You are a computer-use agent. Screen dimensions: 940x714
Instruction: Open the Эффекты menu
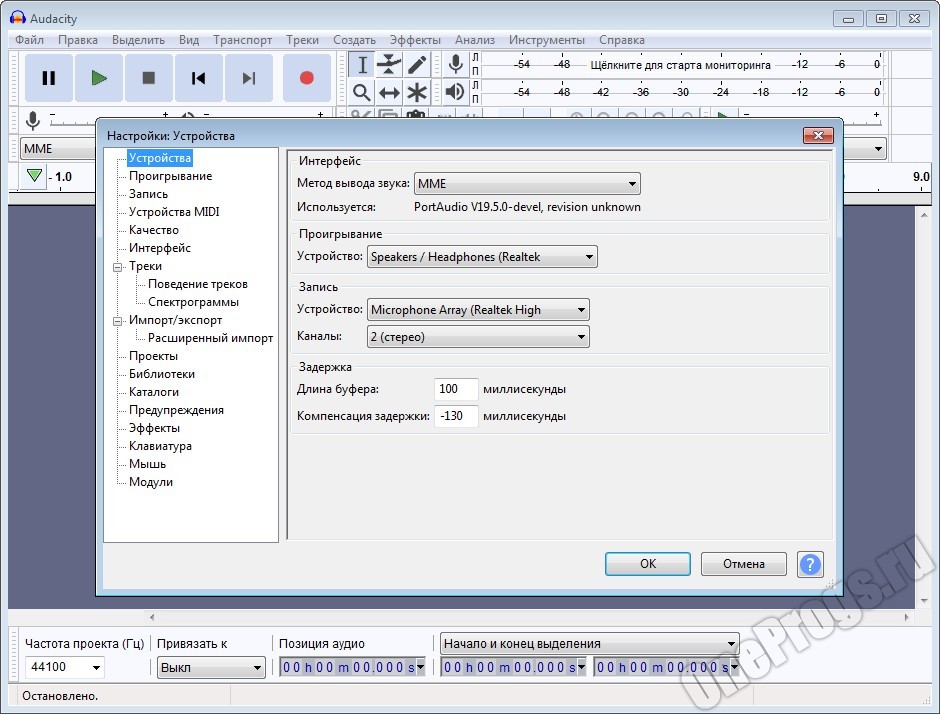[415, 40]
